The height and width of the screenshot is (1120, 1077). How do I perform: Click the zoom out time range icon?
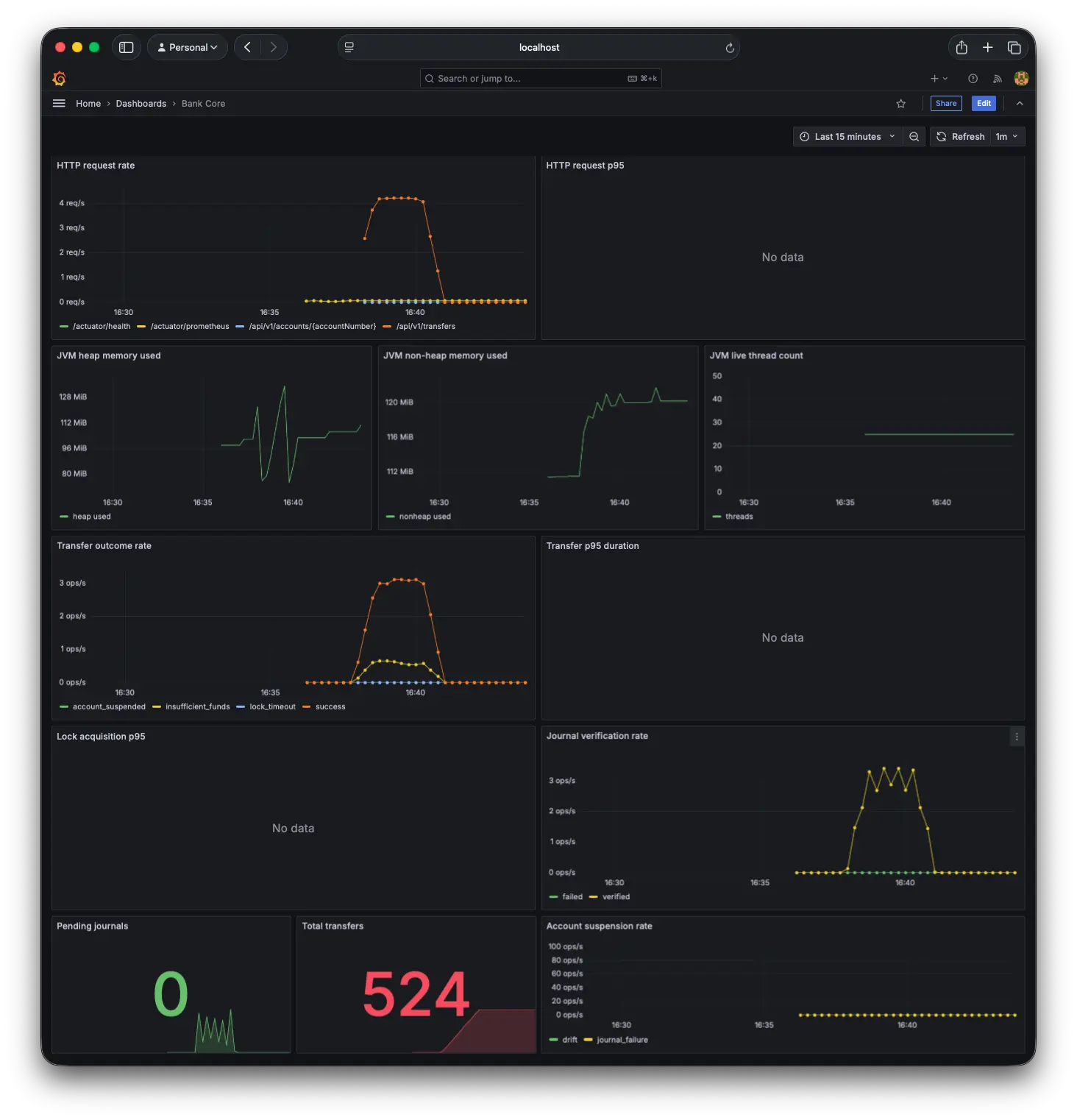point(914,137)
